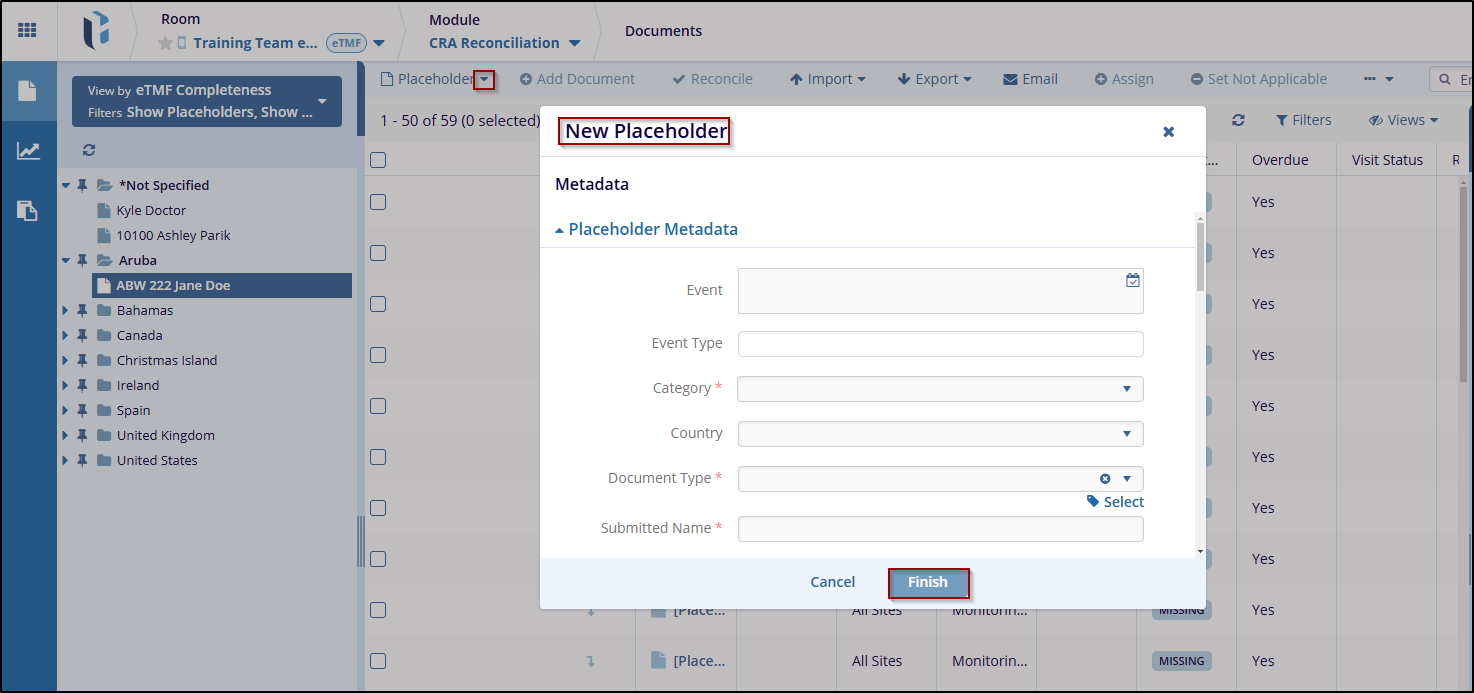Check the last visible row checkbox
This screenshot has height=693, width=1474.
click(378, 661)
